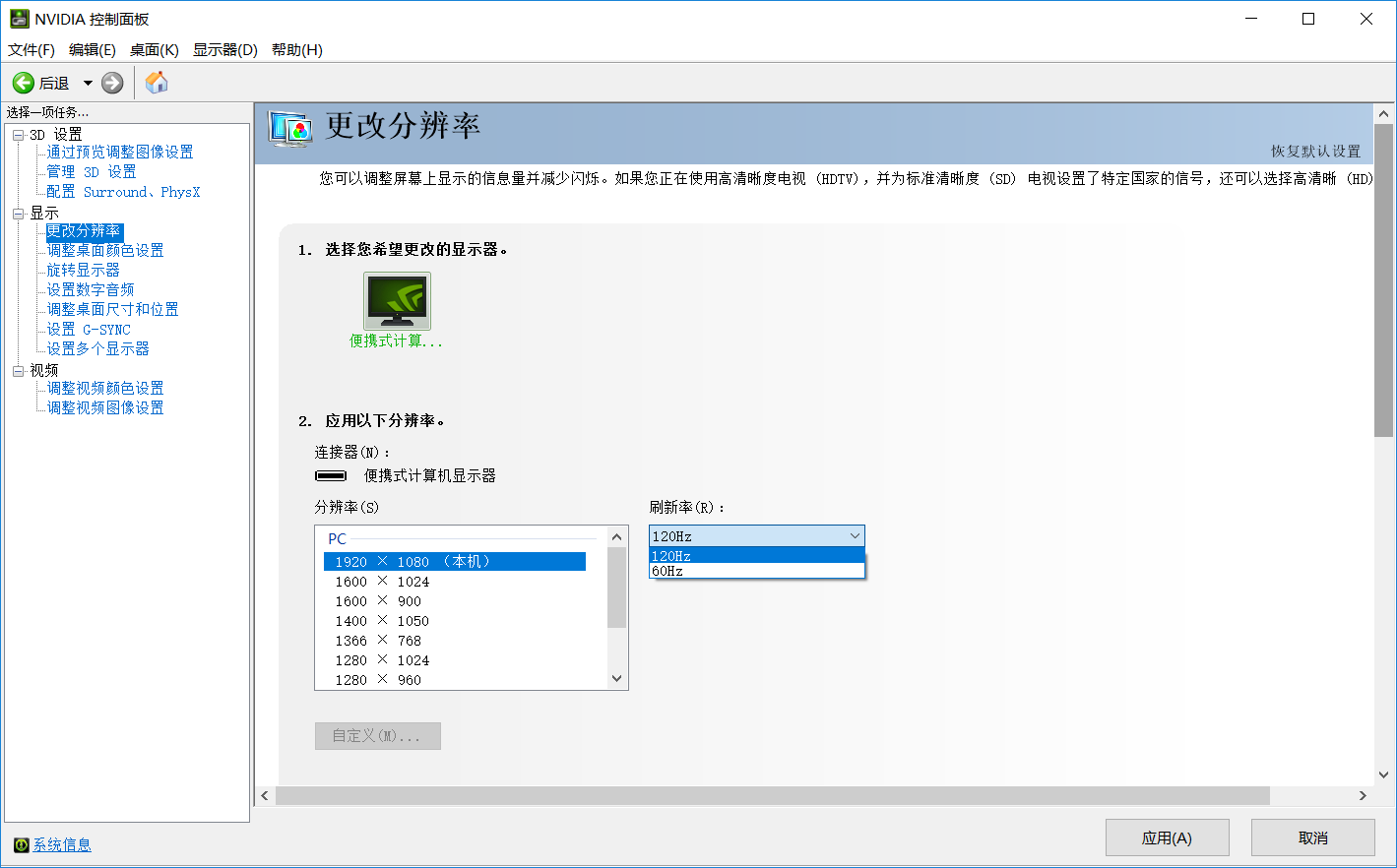This screenshot has width=1397, height=868.
Task: Click the horizontal scrollbar right arrow
Action: pos(1363,795)
